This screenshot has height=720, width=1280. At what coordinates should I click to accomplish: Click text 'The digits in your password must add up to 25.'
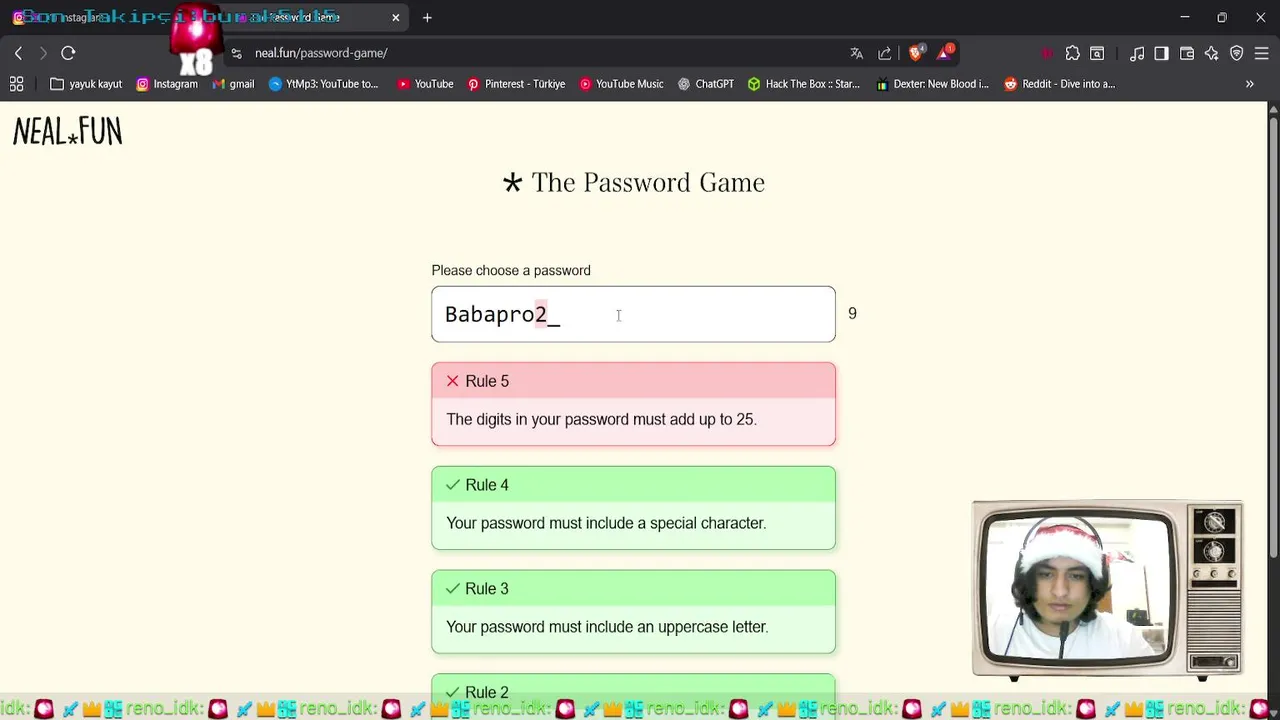(601, 419)
